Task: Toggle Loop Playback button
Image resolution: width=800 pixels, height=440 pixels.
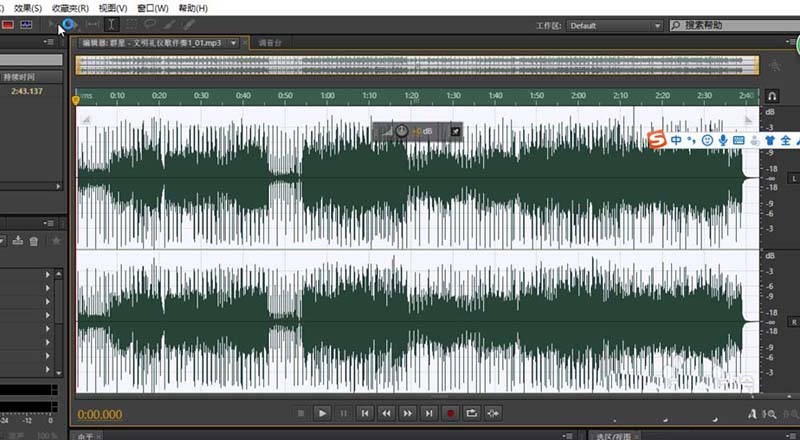Action: click(x=472, y=412)
